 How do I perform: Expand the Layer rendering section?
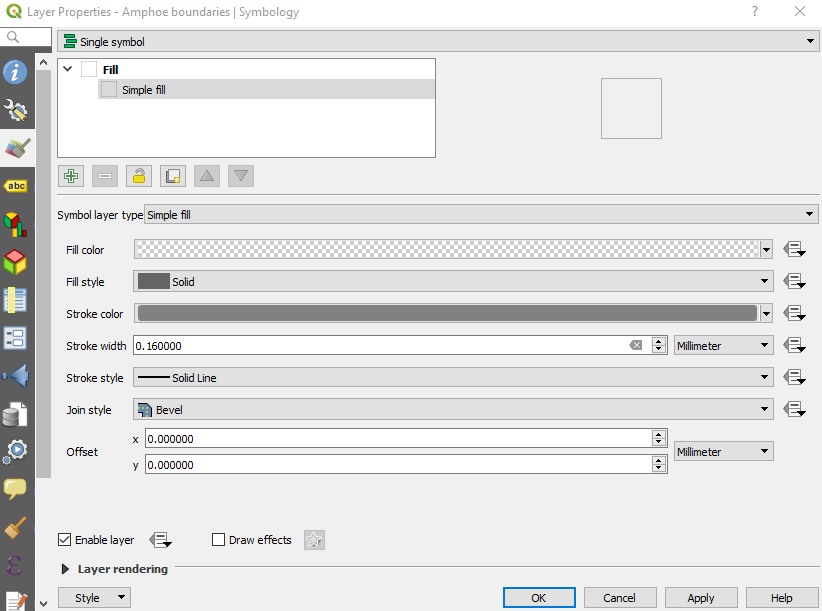(66, 569)
